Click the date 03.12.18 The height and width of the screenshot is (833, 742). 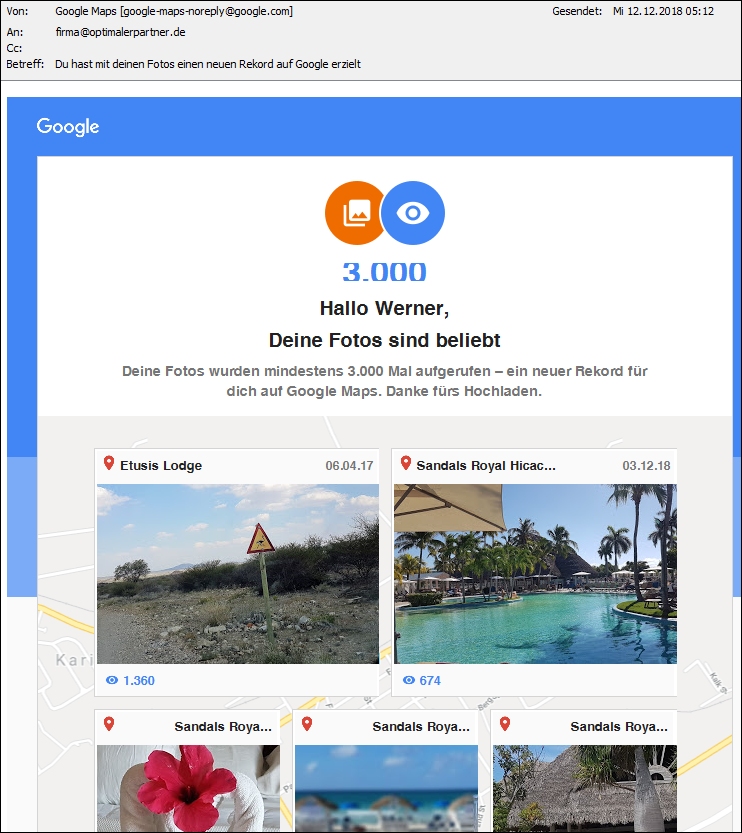point(646,466)
